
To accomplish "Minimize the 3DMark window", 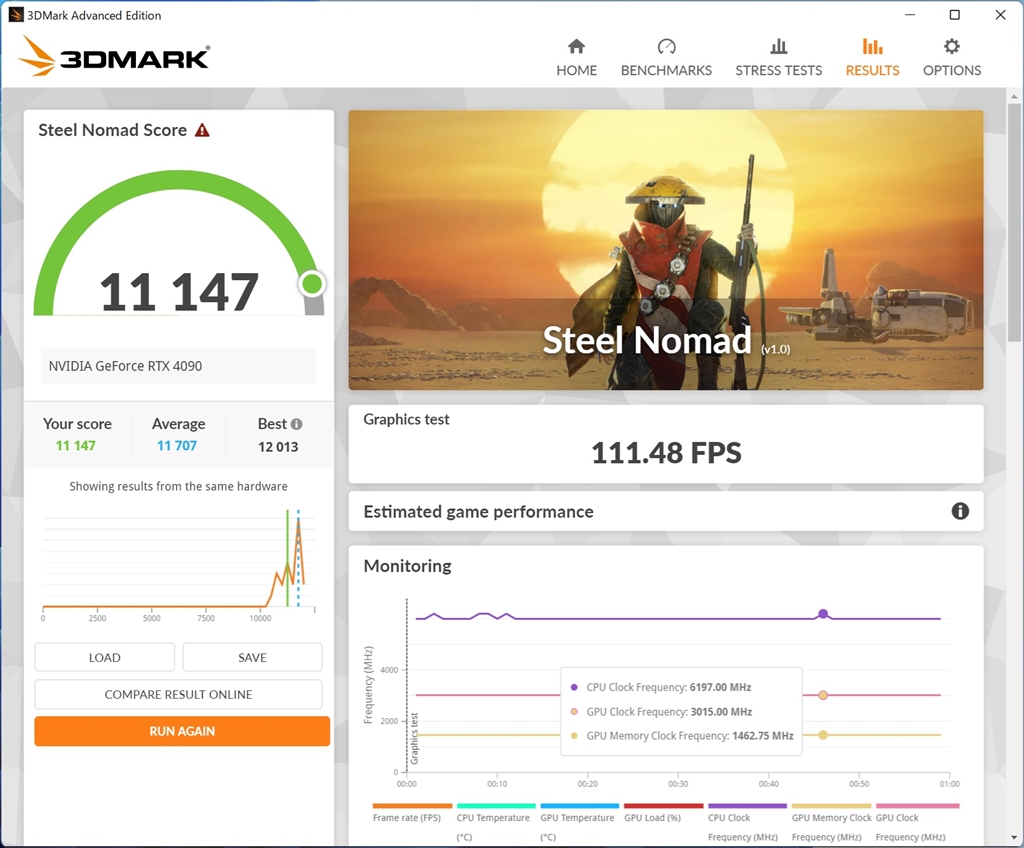I will pyautogui.click(x=910, y=14).
